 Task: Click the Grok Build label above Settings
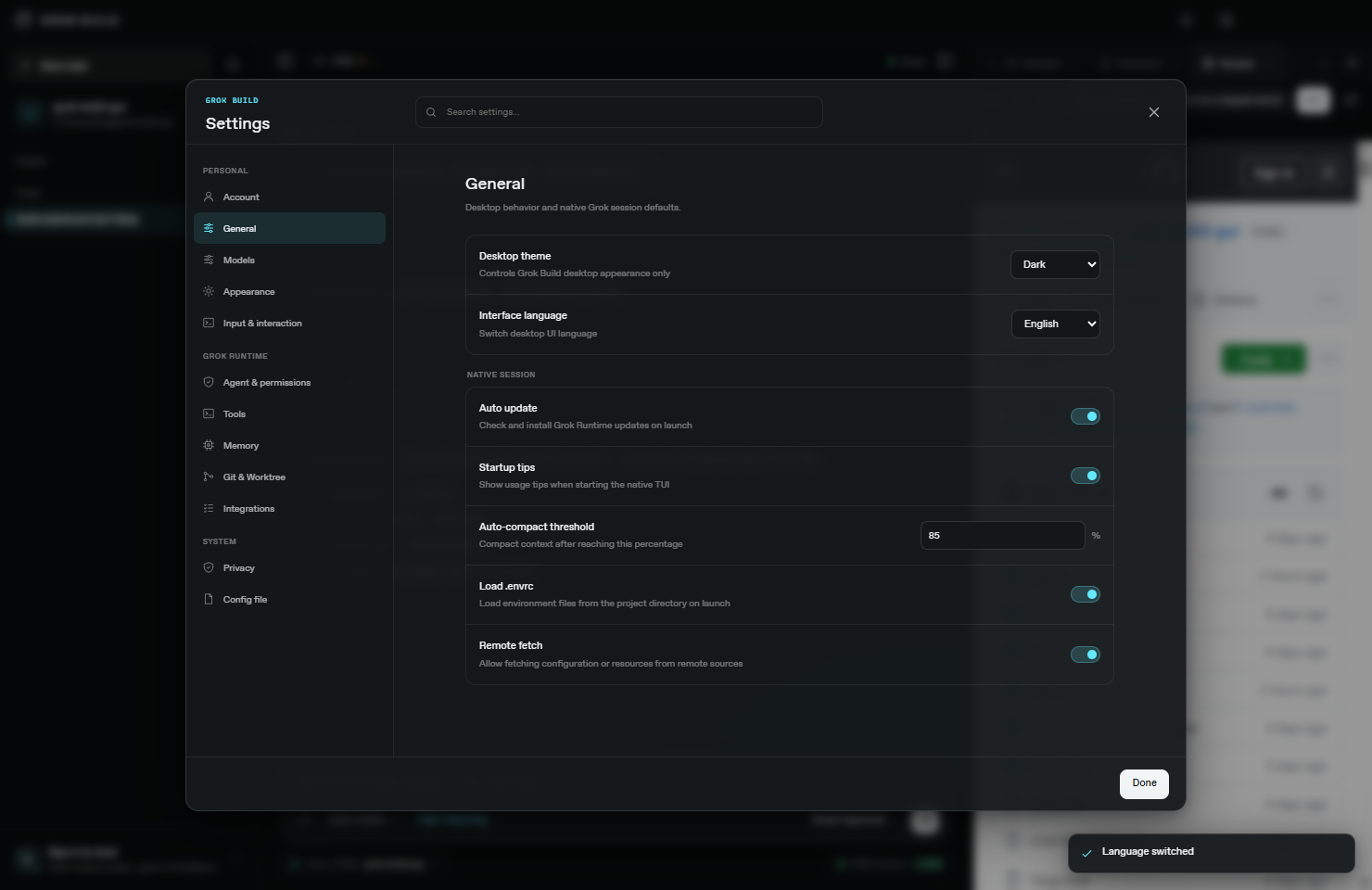(x=232, y=100)
